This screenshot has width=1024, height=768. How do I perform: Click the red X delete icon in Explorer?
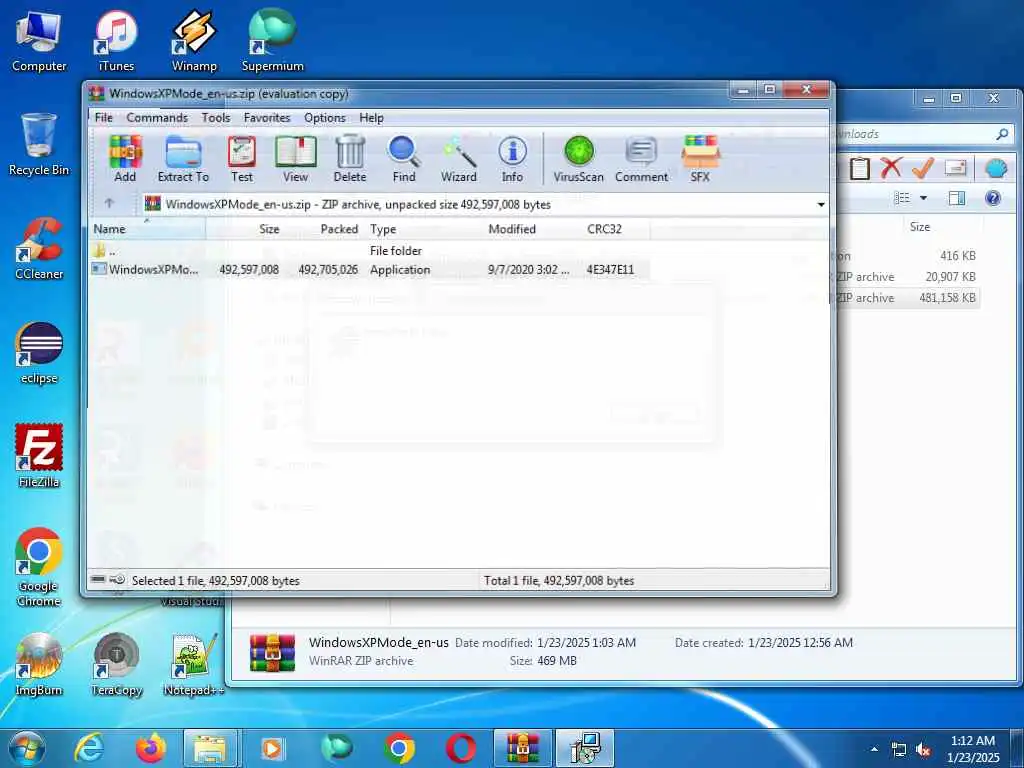891,168
